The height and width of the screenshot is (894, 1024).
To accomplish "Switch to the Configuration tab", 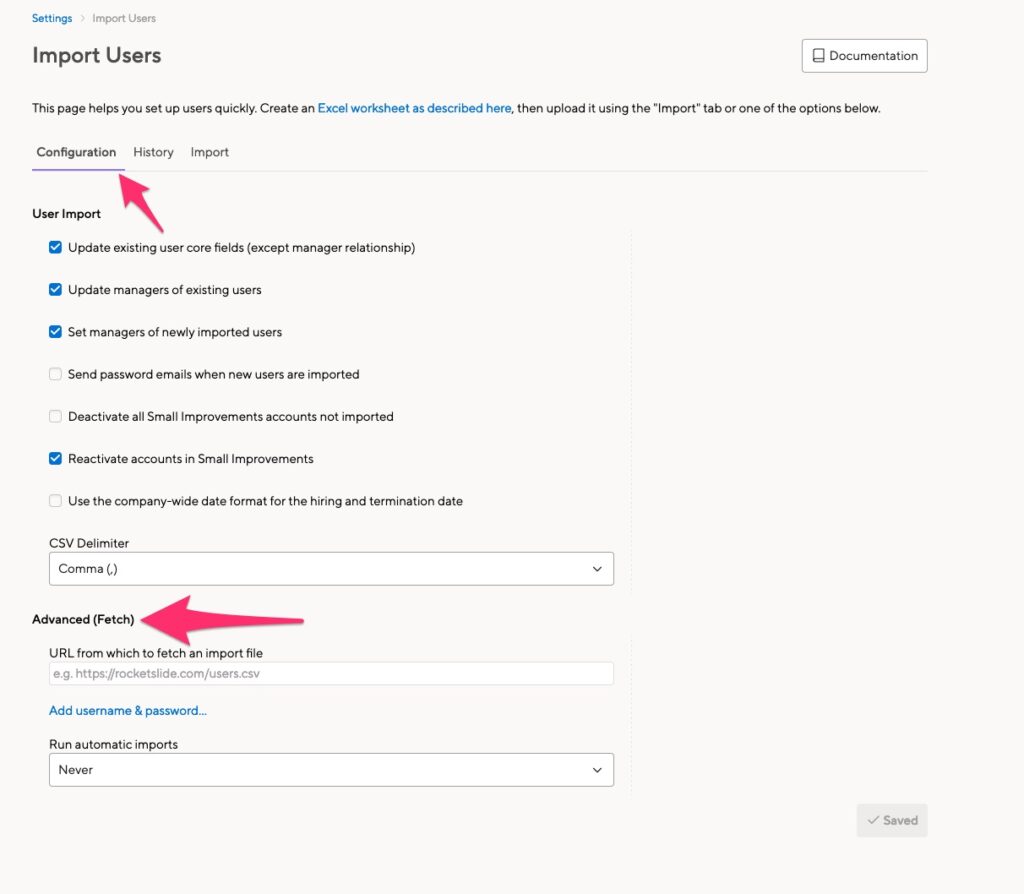I will click(x=76, y=152).
